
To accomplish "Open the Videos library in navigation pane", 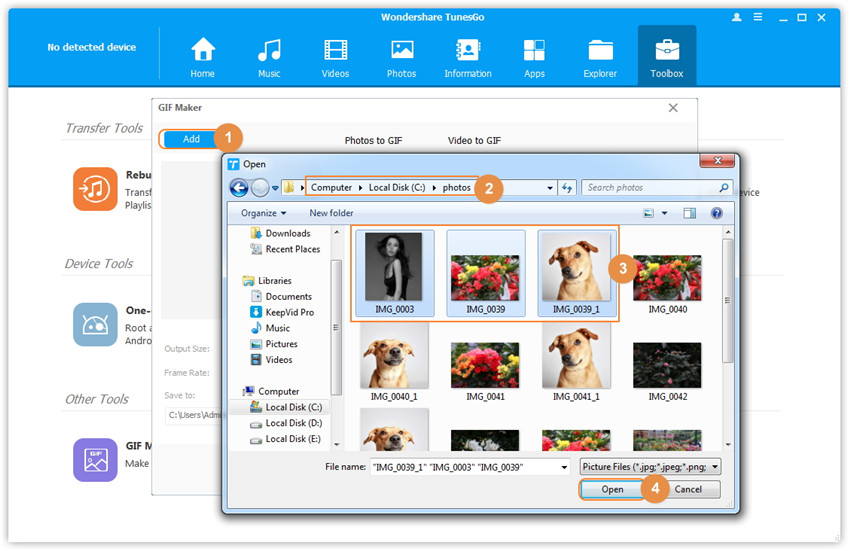I will 272,360.
